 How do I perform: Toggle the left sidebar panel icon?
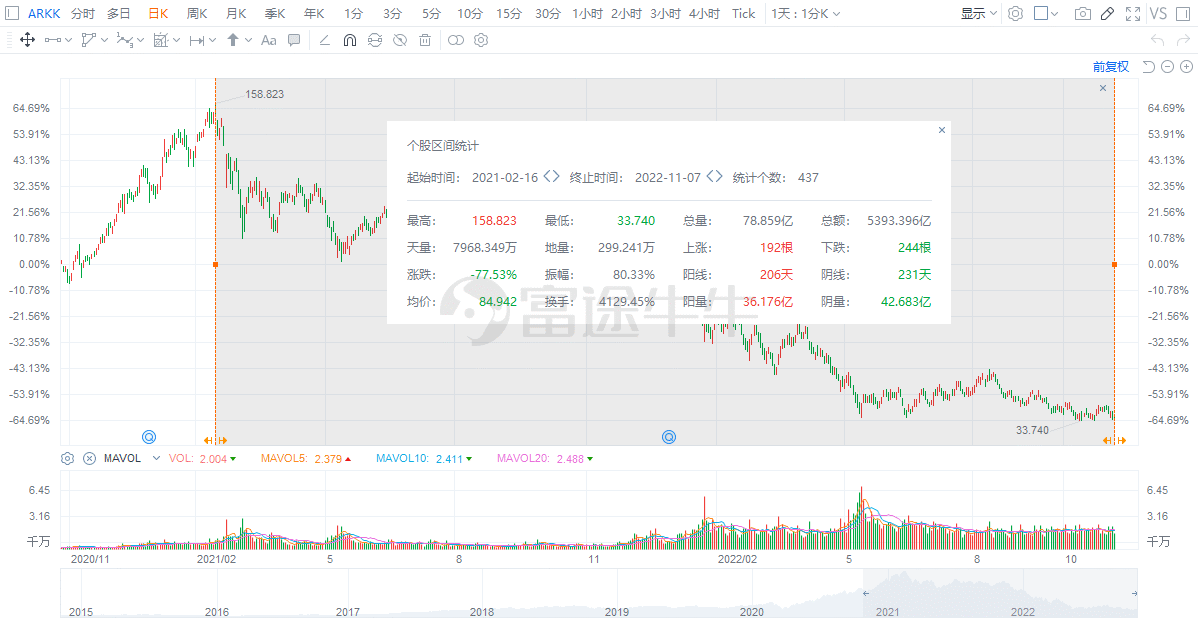pyautogui.click(x=12, y=14)
